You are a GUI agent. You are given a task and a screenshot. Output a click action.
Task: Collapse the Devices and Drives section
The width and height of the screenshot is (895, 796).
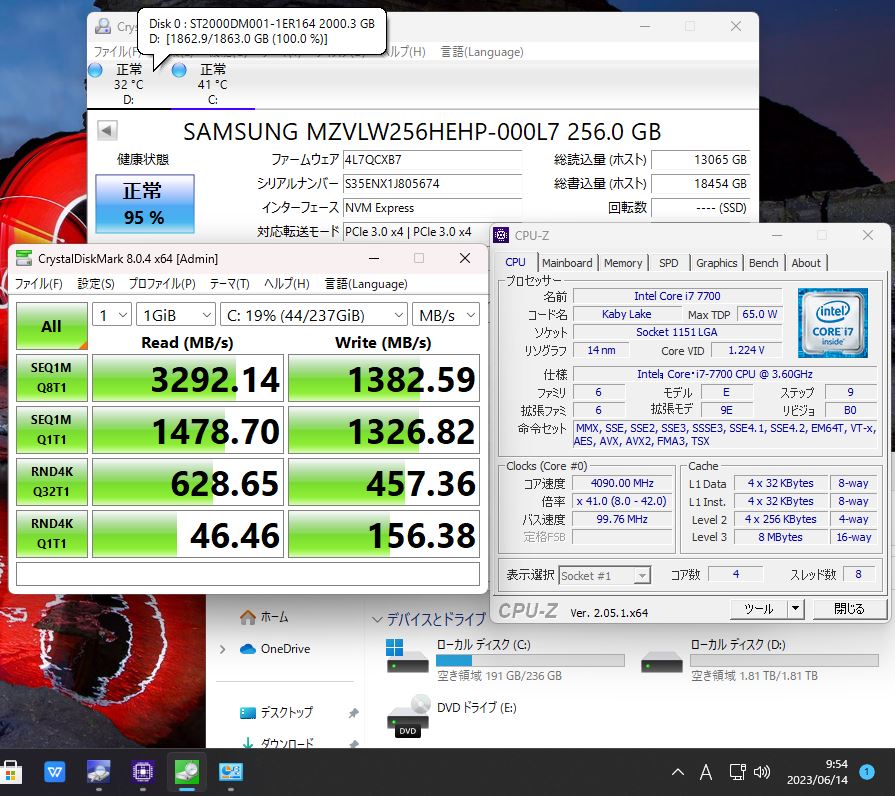coord(377,619)
